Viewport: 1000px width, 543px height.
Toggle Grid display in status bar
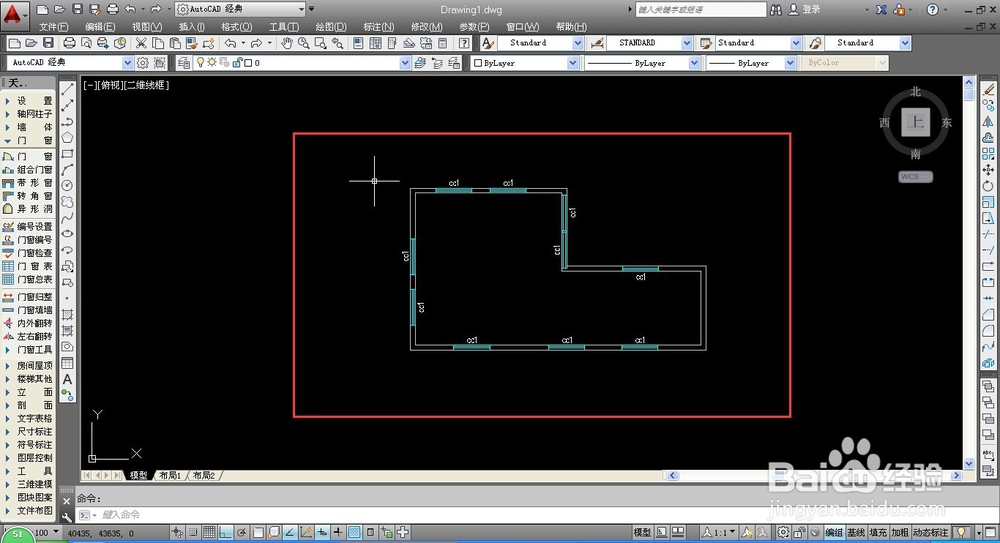pos(209,532)
